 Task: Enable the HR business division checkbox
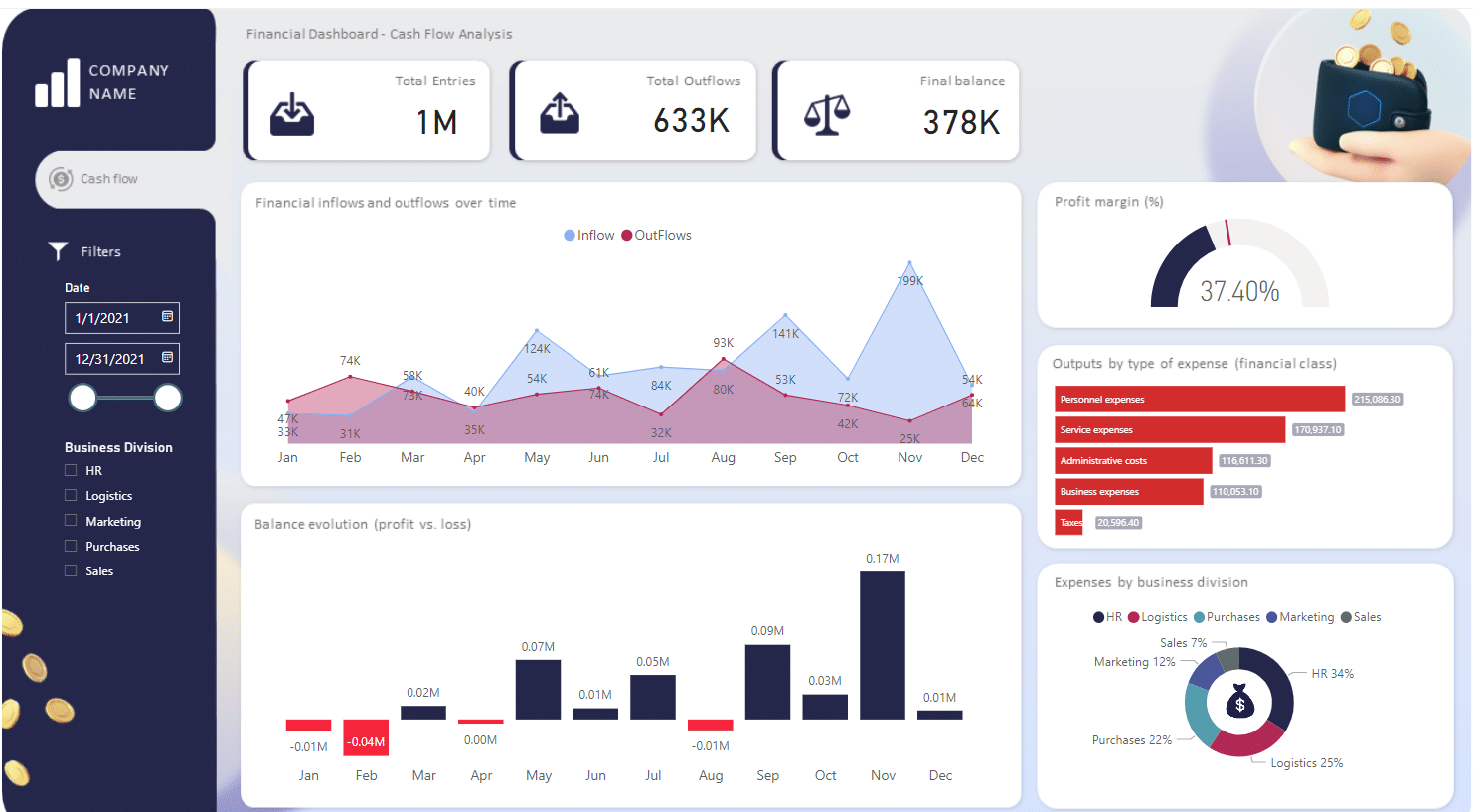70,470
